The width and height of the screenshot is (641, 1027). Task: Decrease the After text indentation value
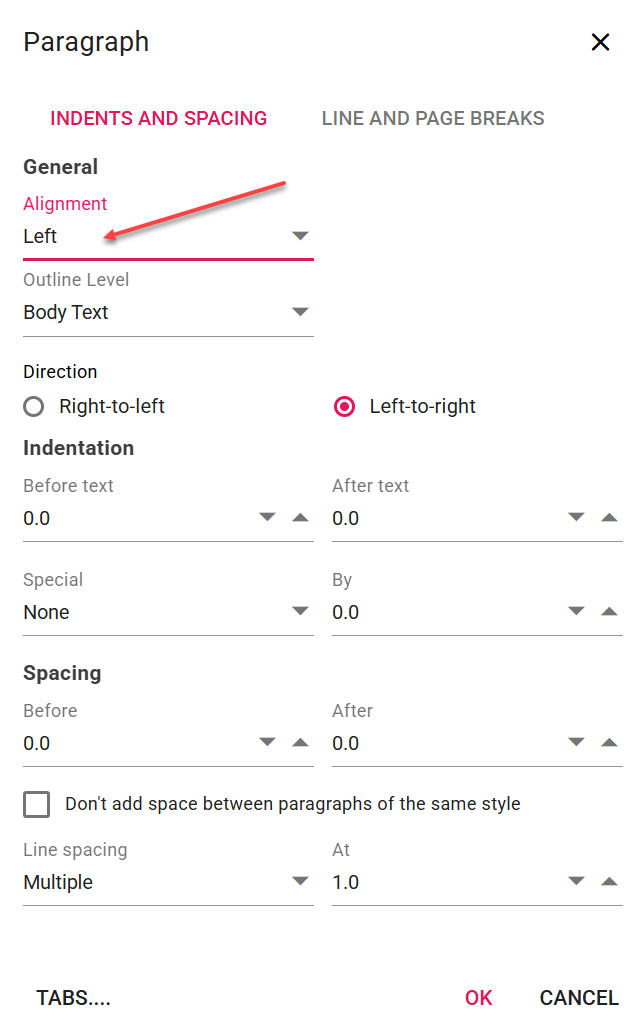click(576, 518)
